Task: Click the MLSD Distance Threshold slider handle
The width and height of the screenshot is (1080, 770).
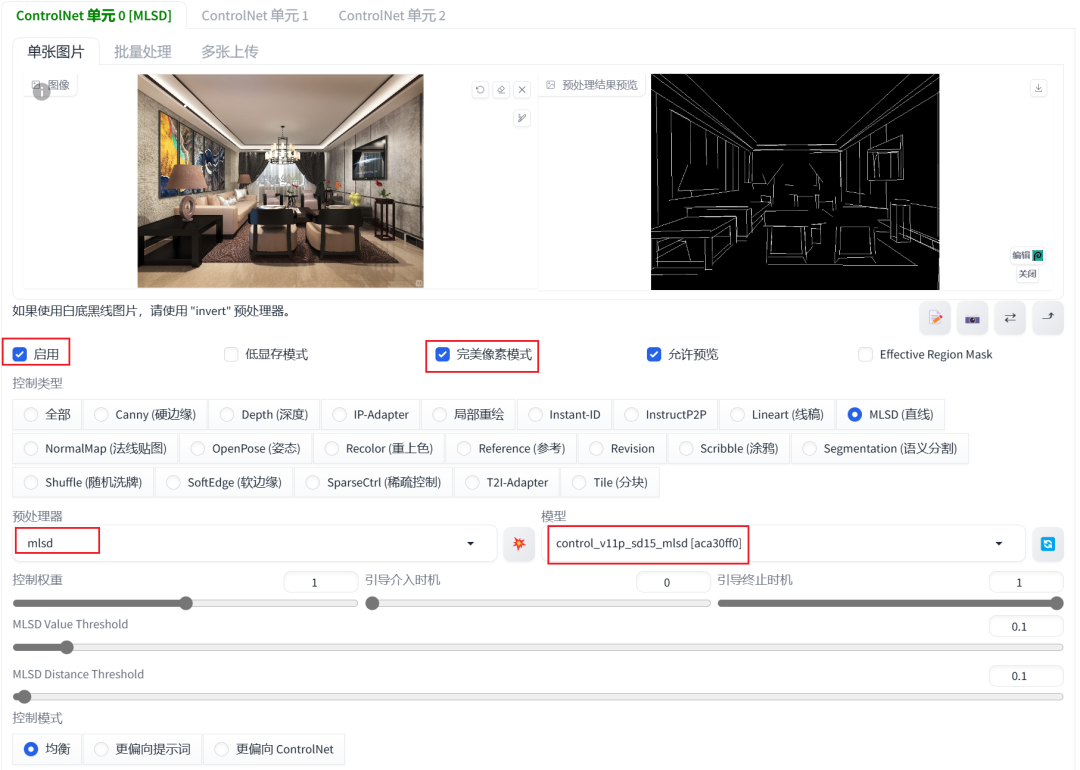Action: coord(23,697)
